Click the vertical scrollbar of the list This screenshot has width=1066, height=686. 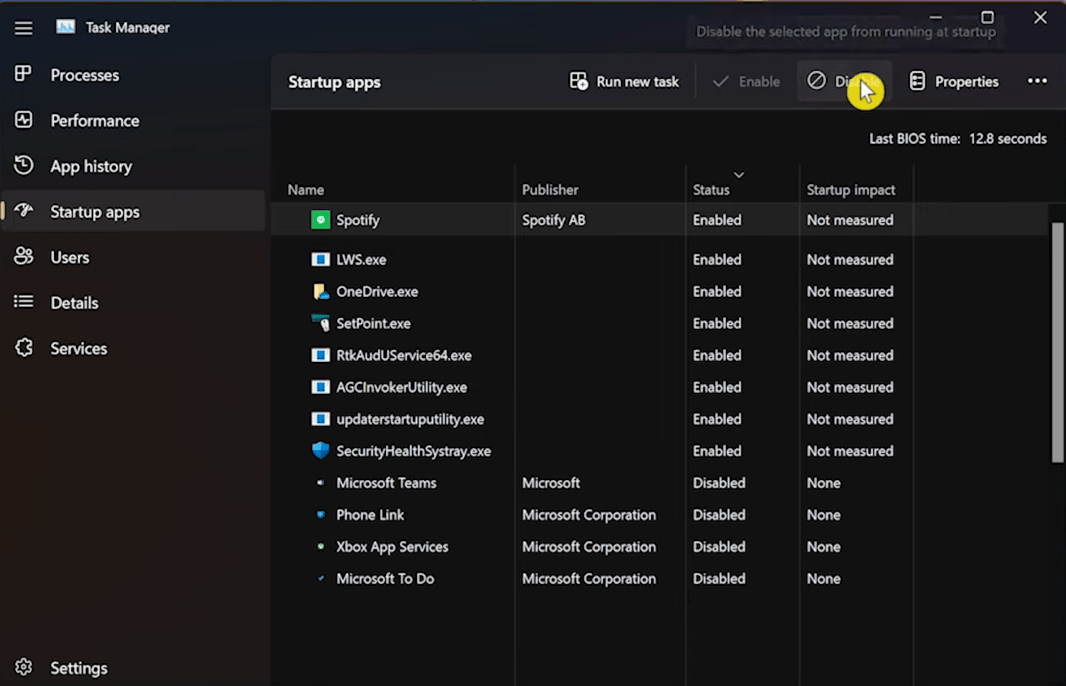coord(1058,340)
